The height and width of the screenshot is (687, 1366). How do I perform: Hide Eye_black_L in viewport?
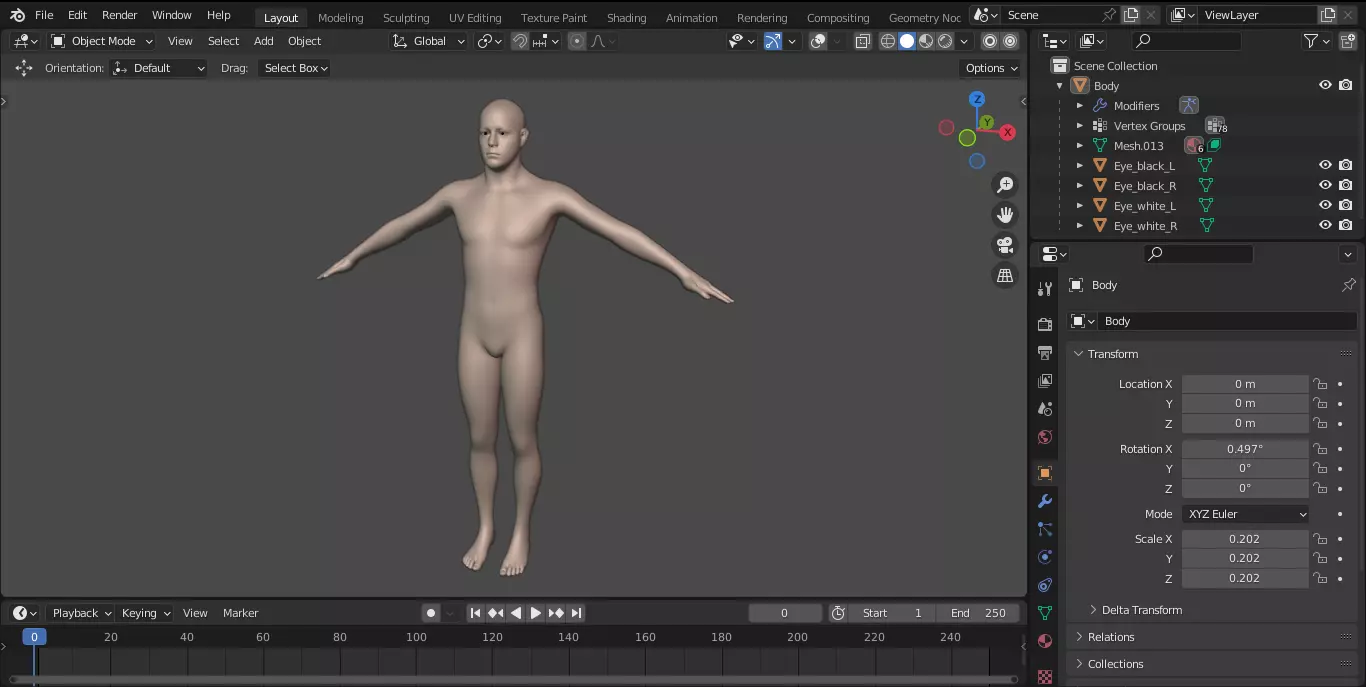pyautogui.click(x=1325, y=165)
